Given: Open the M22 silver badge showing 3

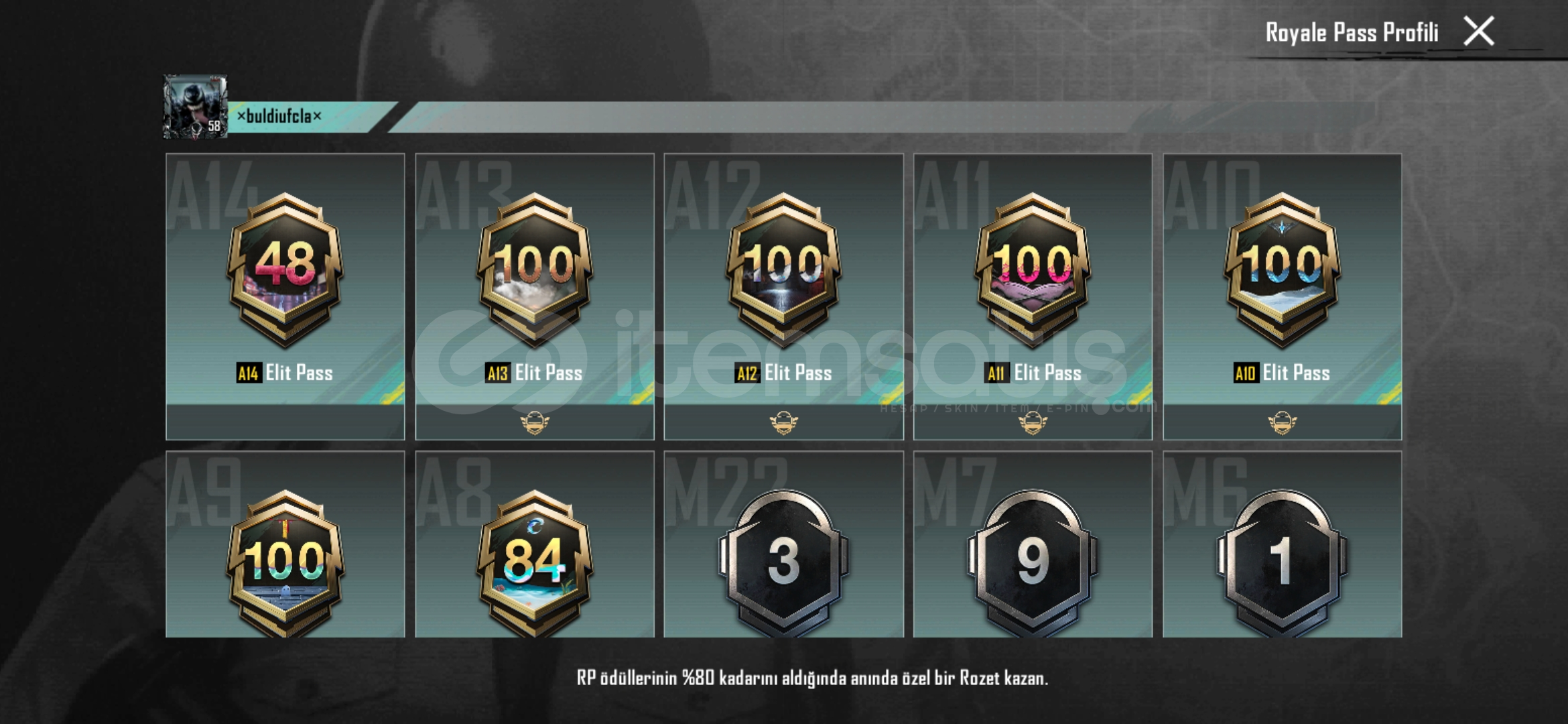Looking at the screenshot, I should [x=784, y=563].
